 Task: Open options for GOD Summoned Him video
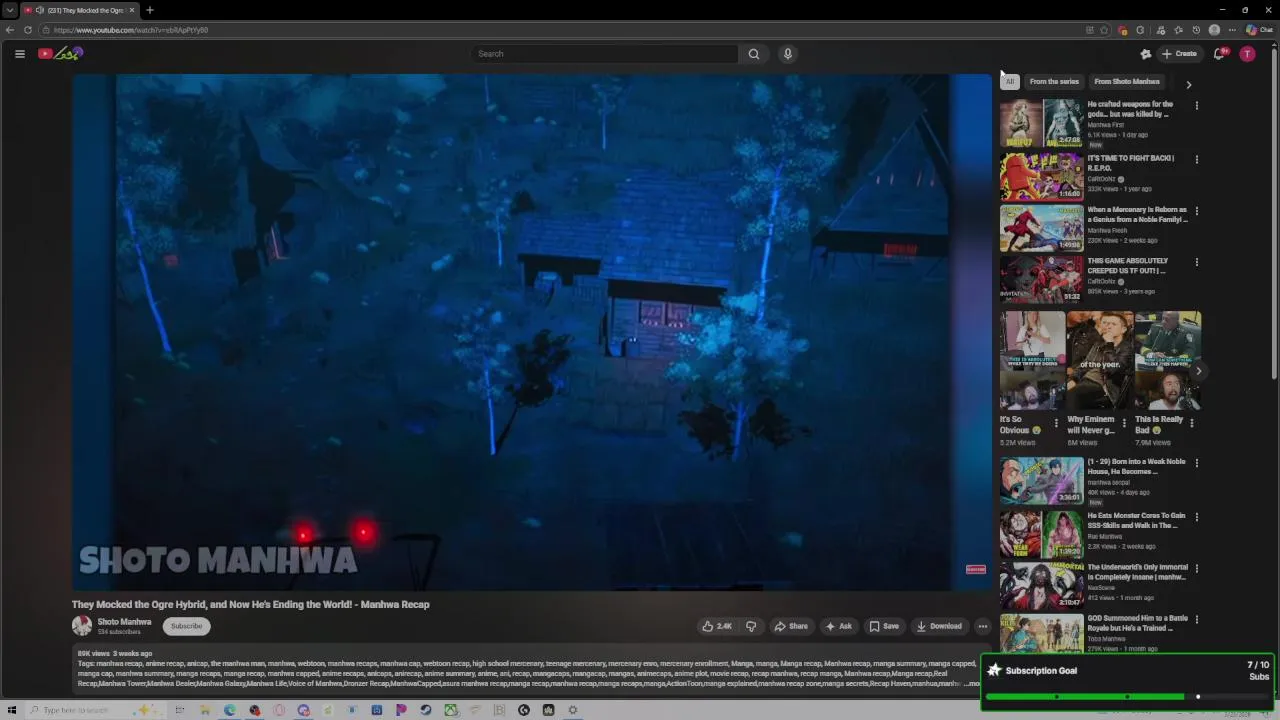pyautogui.click(x=1196, y=619)
